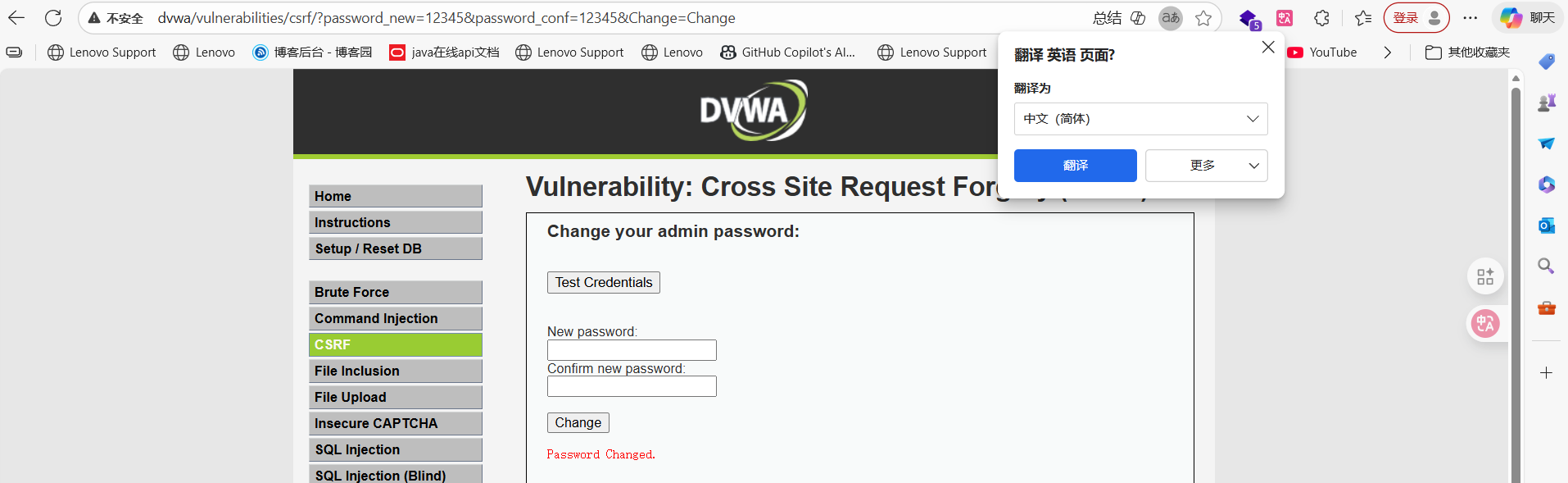Open the Extensions puzzle-piece icon
Screen dimensions: 1568x483
pyautogui.click(x=1321, y=18)
